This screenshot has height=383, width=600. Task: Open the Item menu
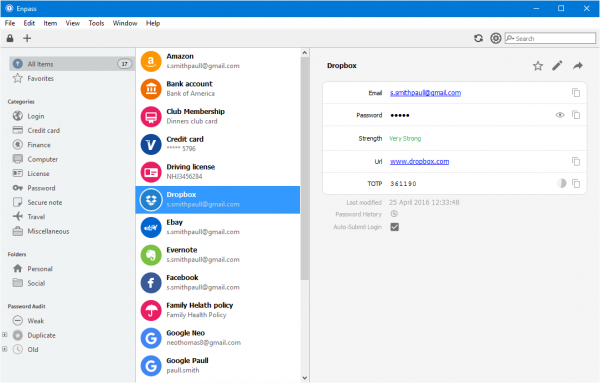(x=50, y=23)
